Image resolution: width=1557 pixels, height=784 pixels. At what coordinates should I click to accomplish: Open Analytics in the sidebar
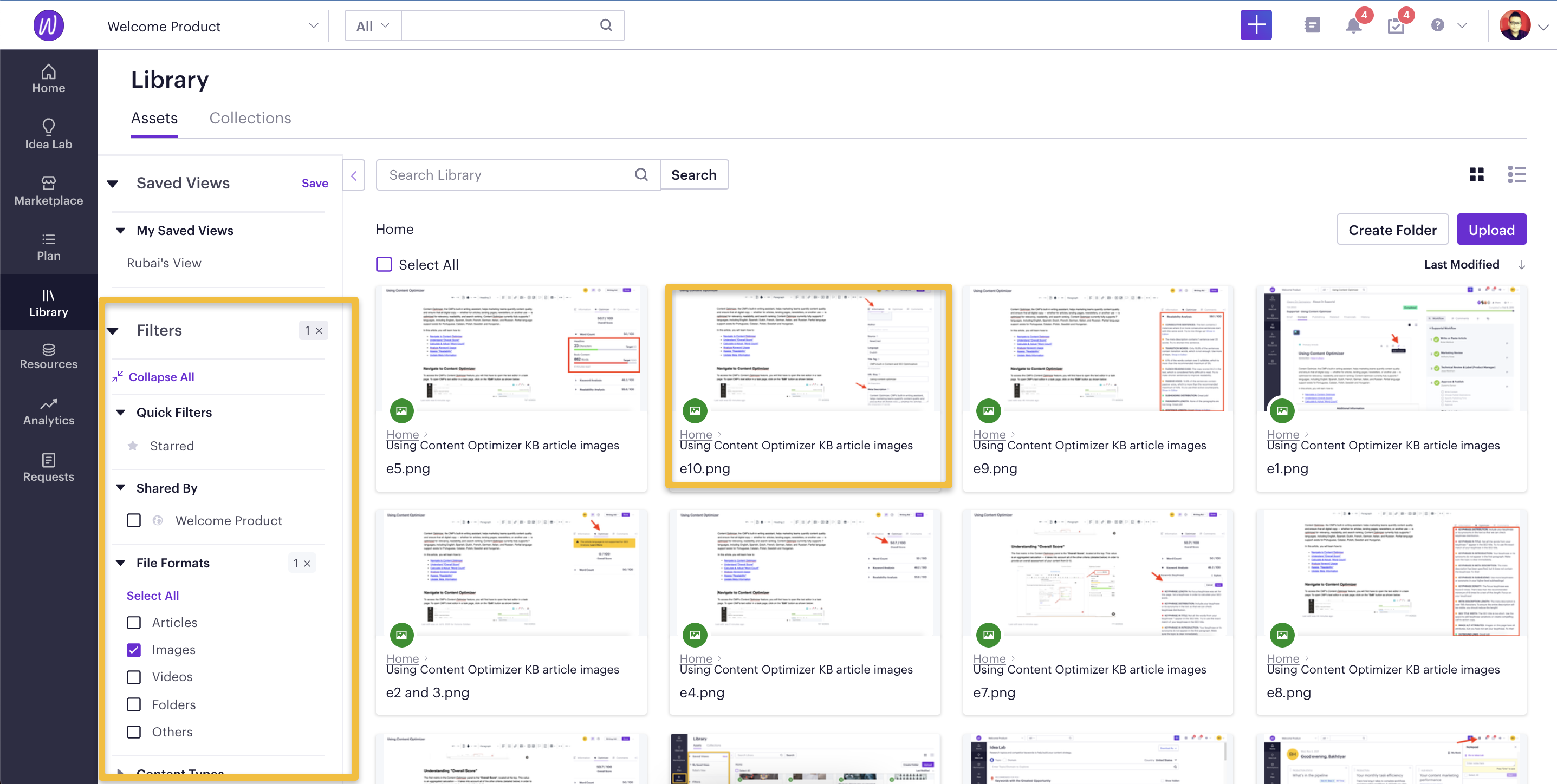pyautogui.click(x=48, y=412)
